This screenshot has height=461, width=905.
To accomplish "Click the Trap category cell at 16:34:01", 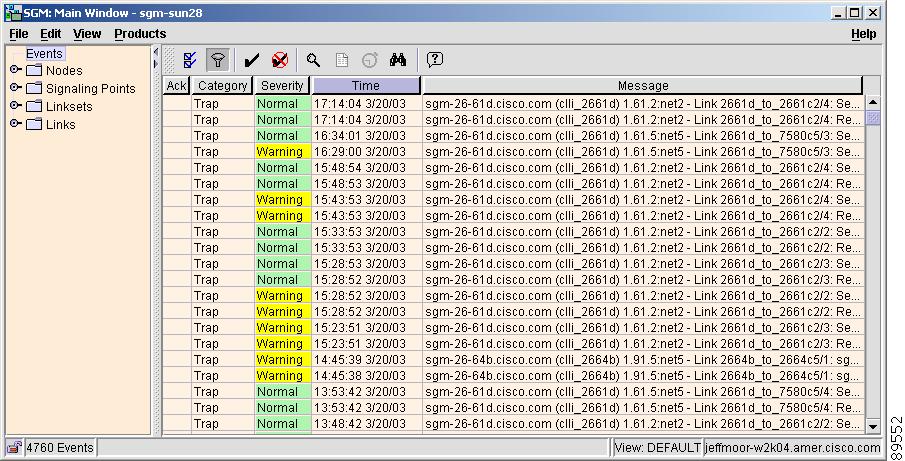I will pyautogui.click(x=223, y=136).
